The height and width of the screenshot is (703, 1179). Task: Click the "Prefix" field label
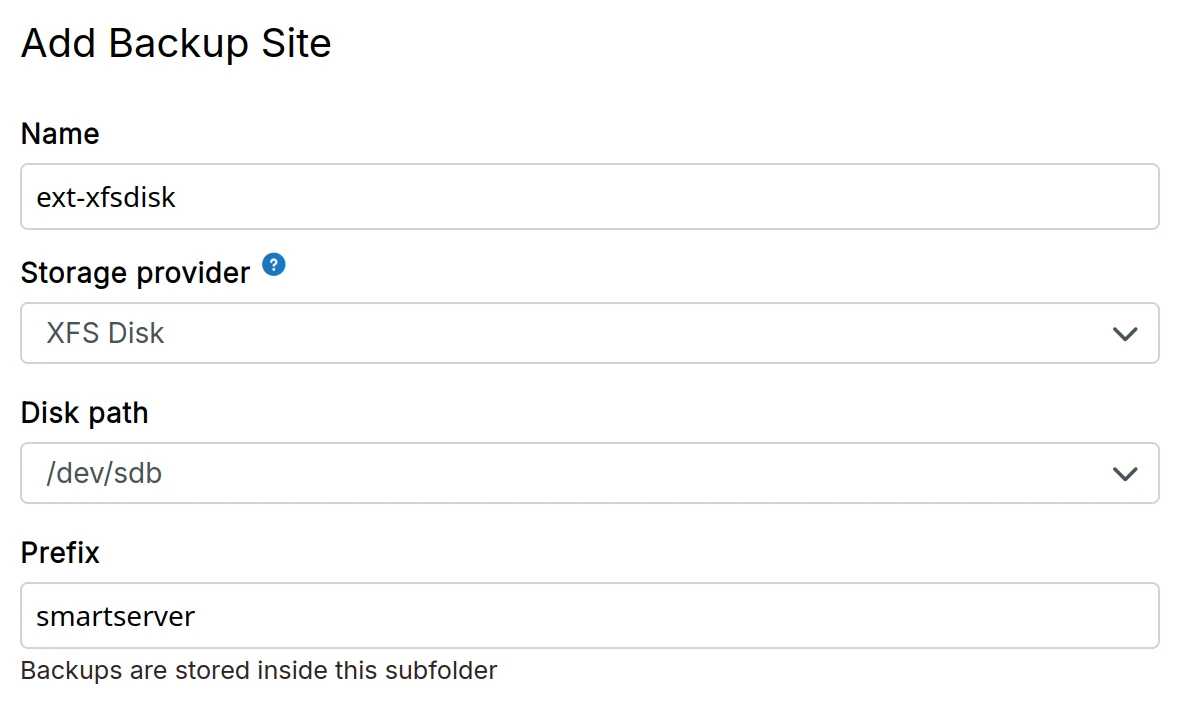click(x=60, y=553)
